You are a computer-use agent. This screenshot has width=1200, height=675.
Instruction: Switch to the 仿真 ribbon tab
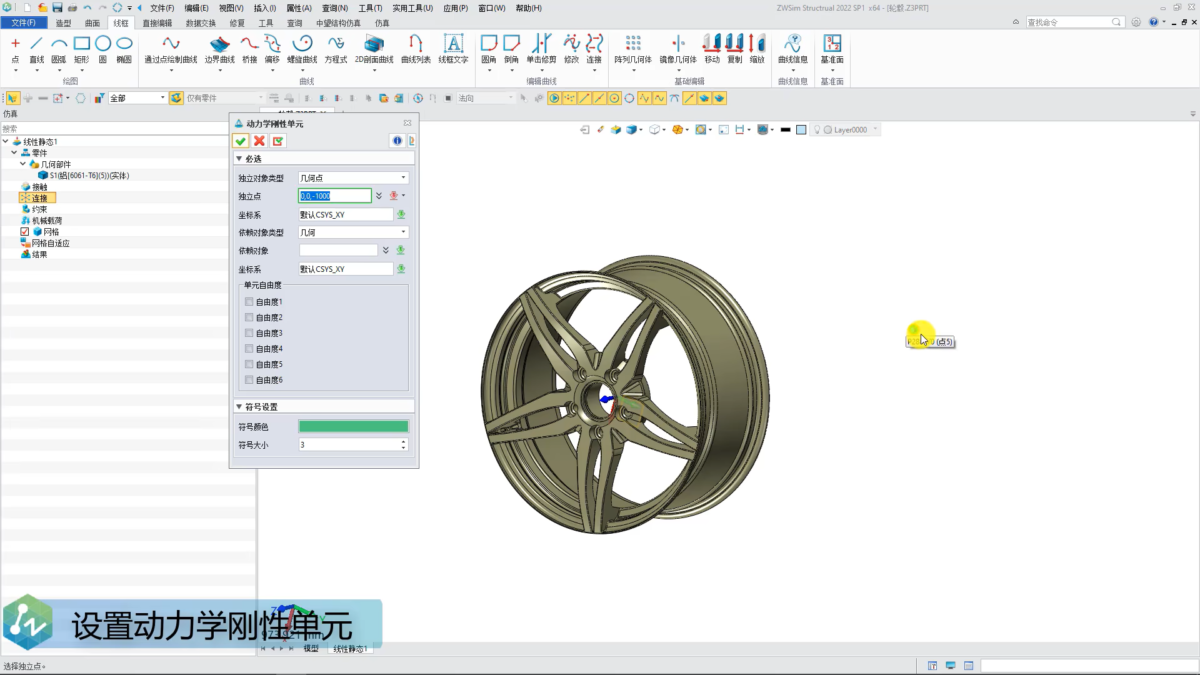click(x=382, y=22)
